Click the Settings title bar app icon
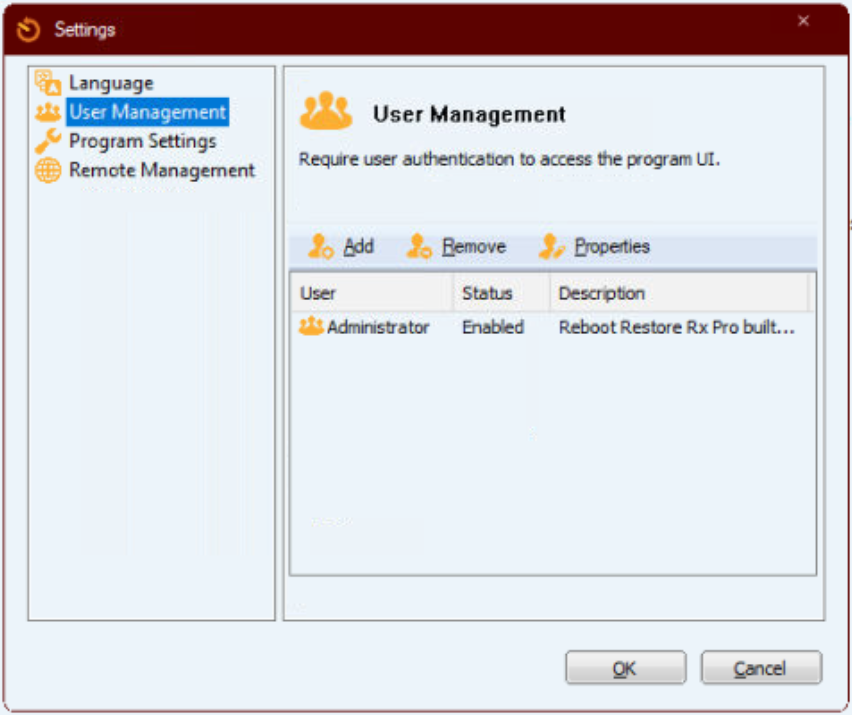852x715 pixels. pyautogui.click(x=28, y=29)
